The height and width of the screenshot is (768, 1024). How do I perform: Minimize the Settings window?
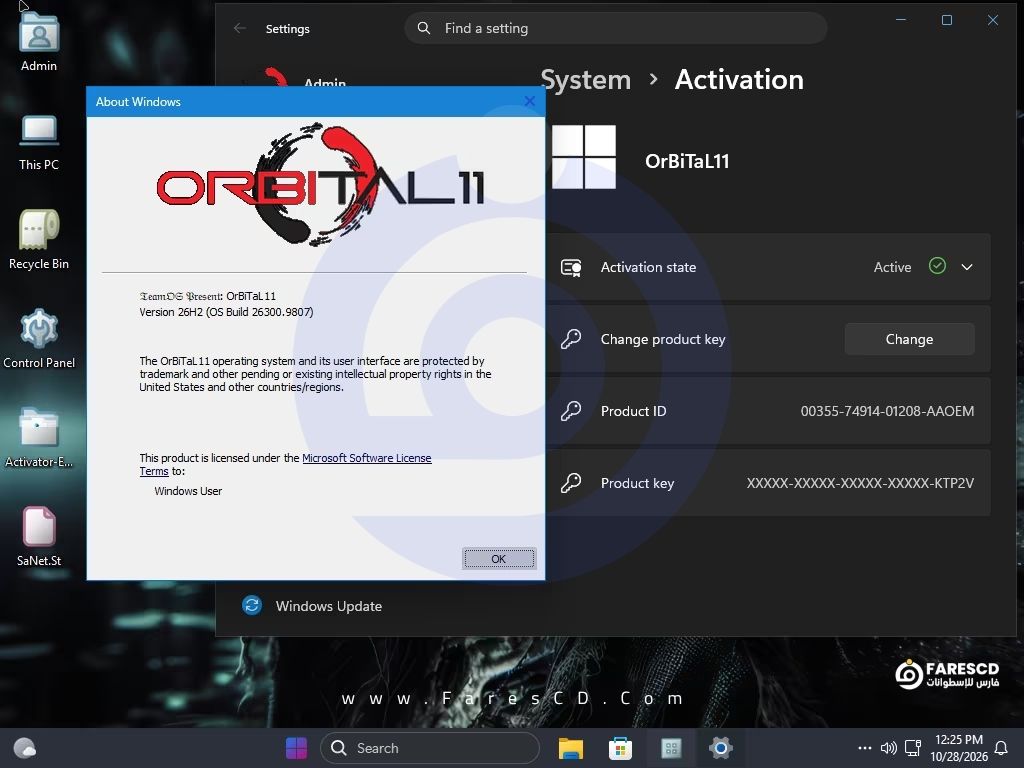(901, 20)
